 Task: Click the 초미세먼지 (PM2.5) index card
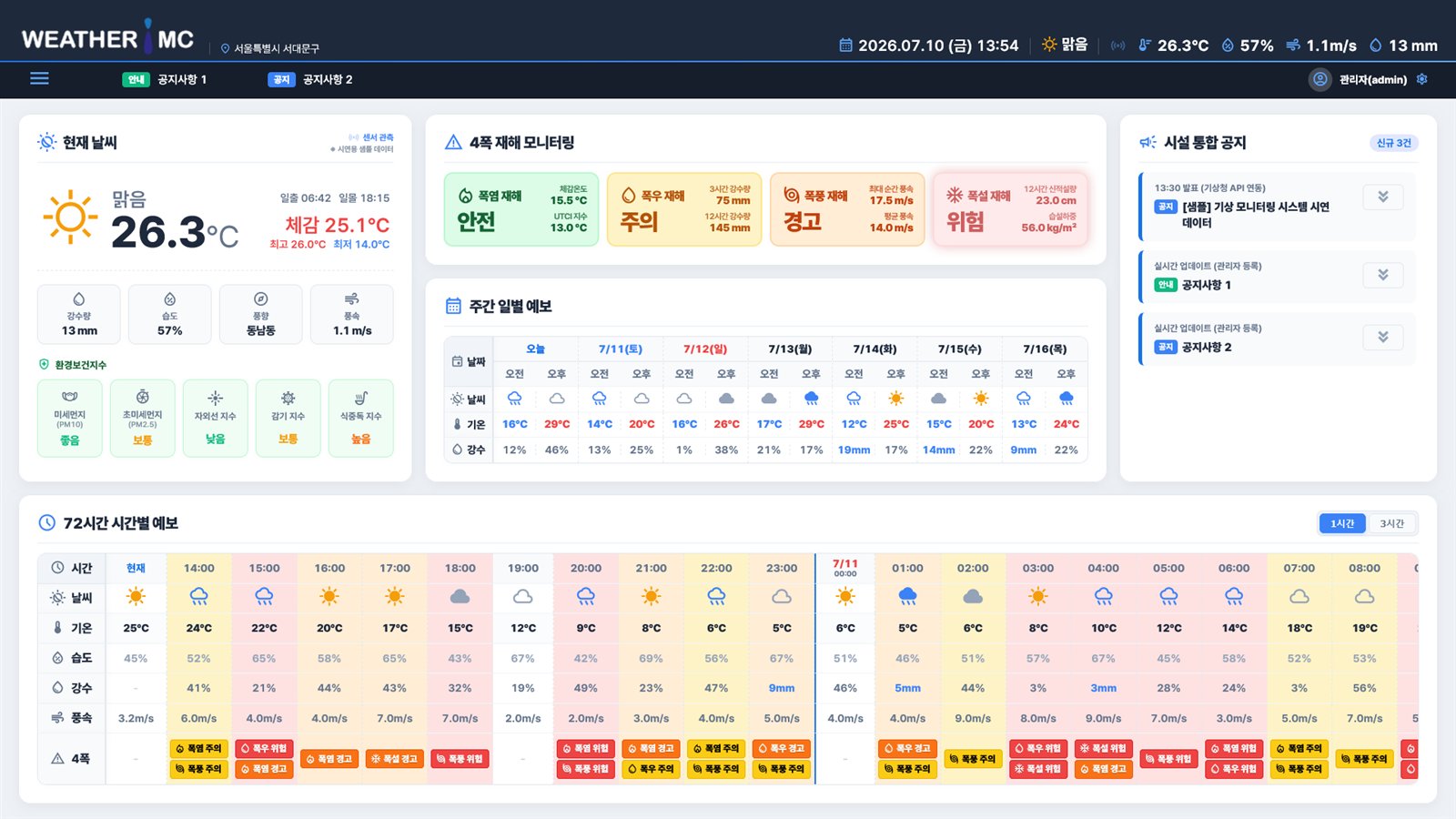(x=143, y=418)
